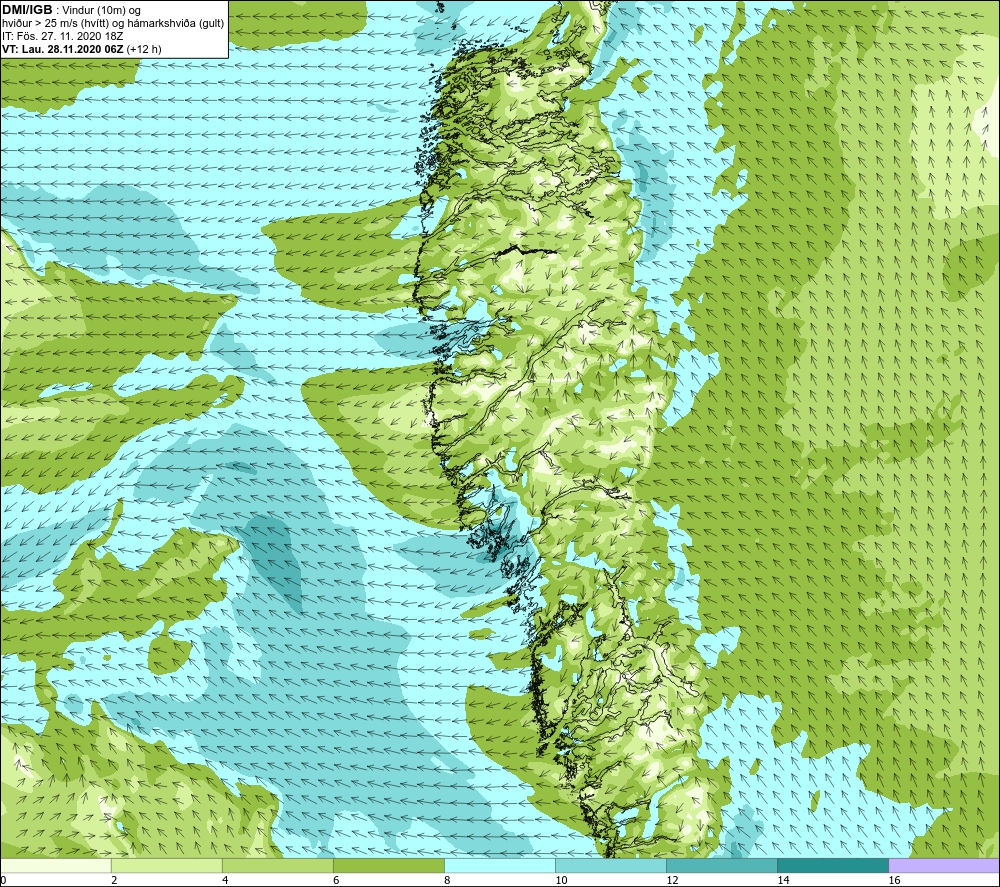Screen dimensions: 1000x887
Task: Click the scale label '8'
Action: pyautogui.click(x=447, y=881)
